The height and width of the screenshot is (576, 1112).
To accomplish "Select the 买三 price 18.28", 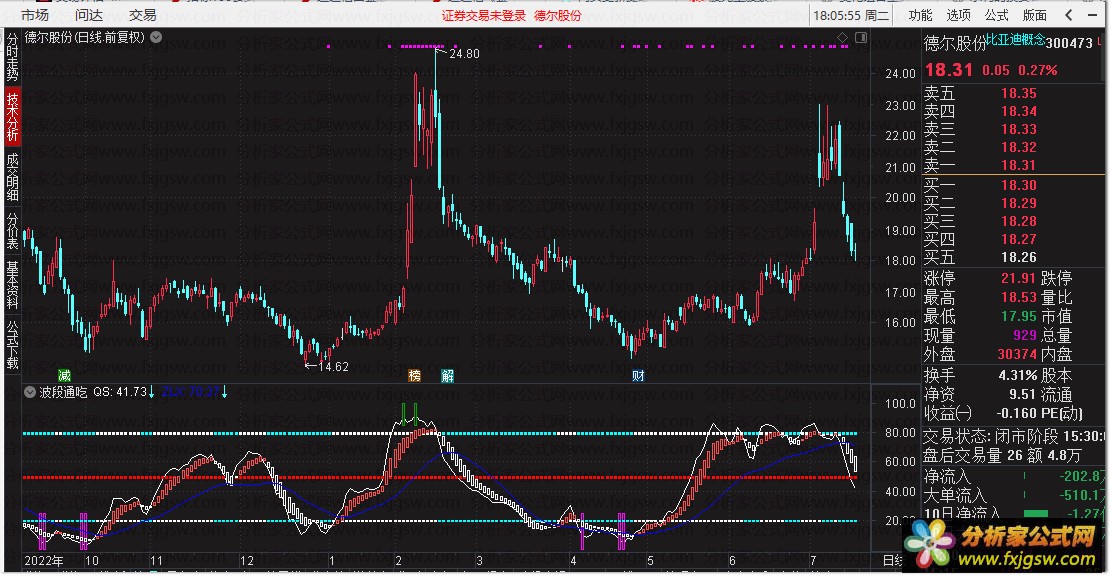I will tap(1018, 221).
